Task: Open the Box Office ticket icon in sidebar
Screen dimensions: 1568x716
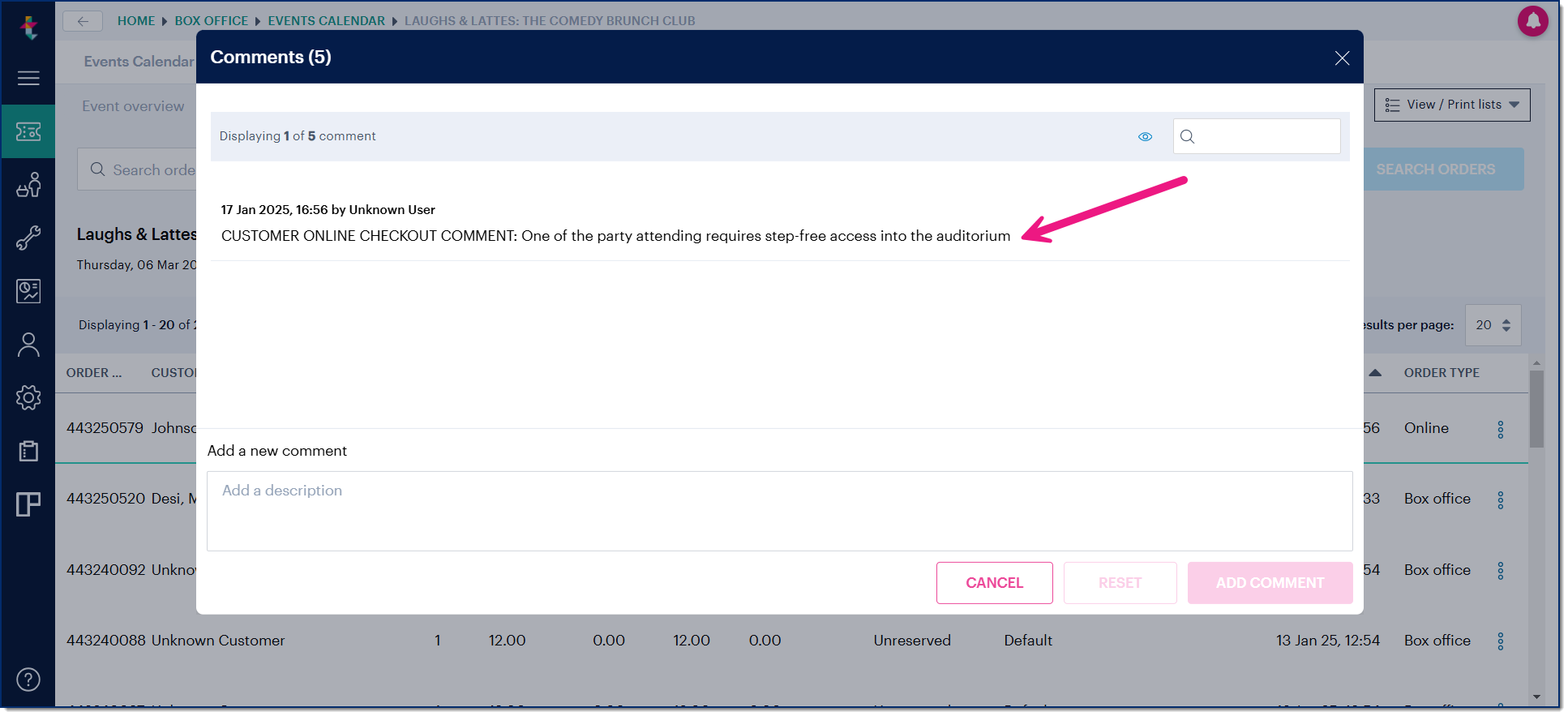Action: [x=28, y=131]
